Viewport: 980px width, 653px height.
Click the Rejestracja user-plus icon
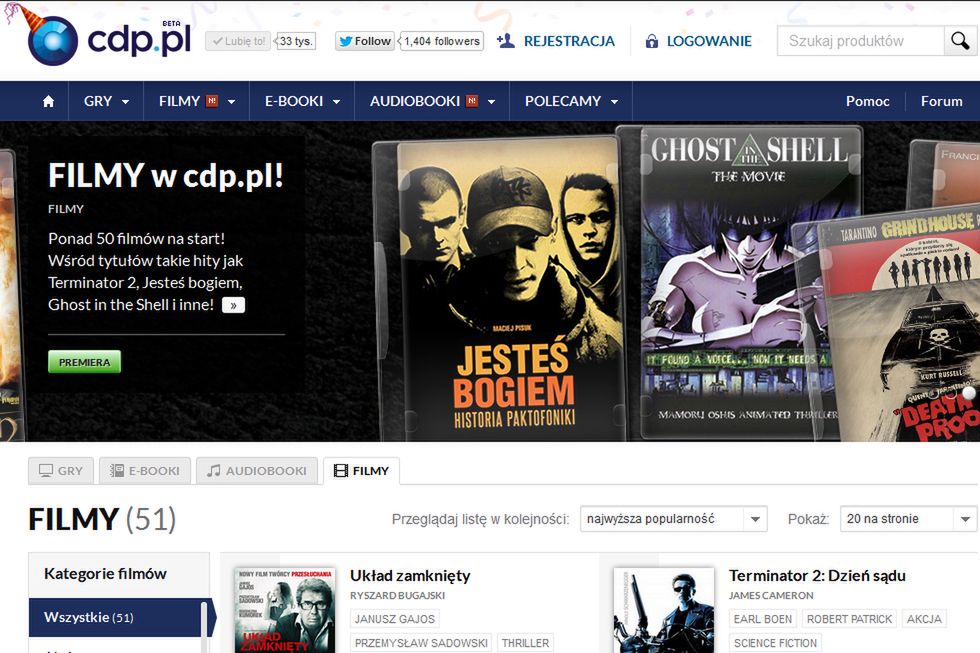tap(505, 41)
